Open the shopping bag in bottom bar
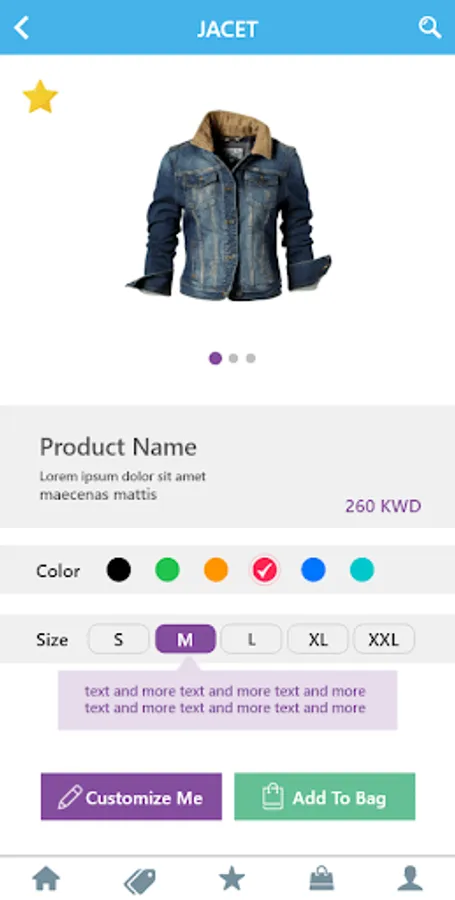This screenshot has width=455, height=900. 322,878
